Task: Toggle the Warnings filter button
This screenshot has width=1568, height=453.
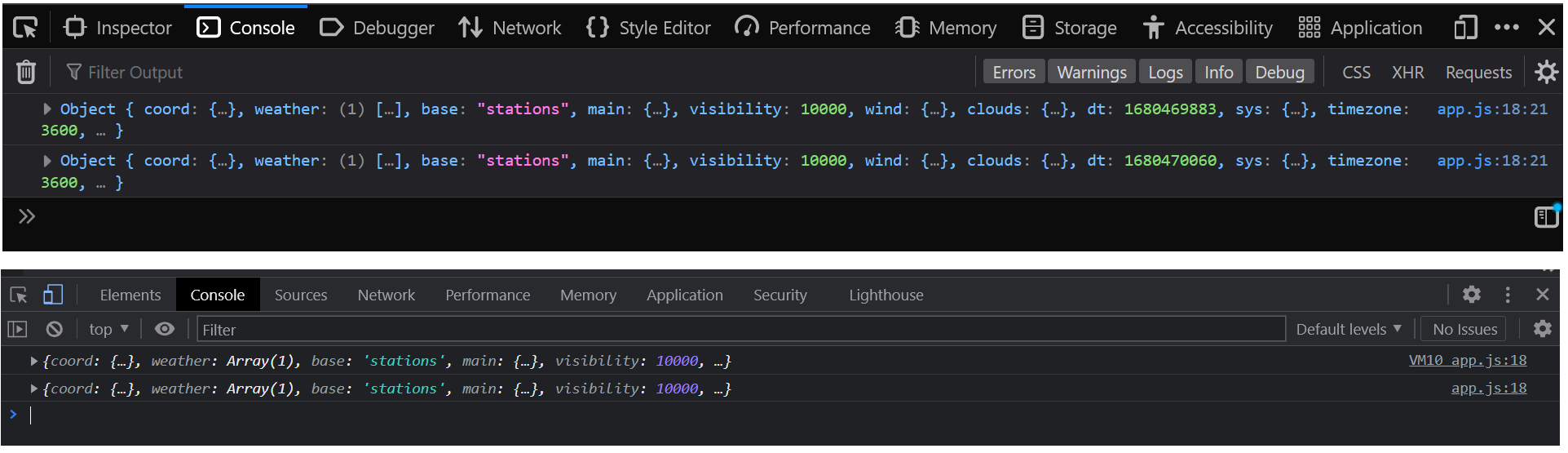Action: tap(1091, 72)
